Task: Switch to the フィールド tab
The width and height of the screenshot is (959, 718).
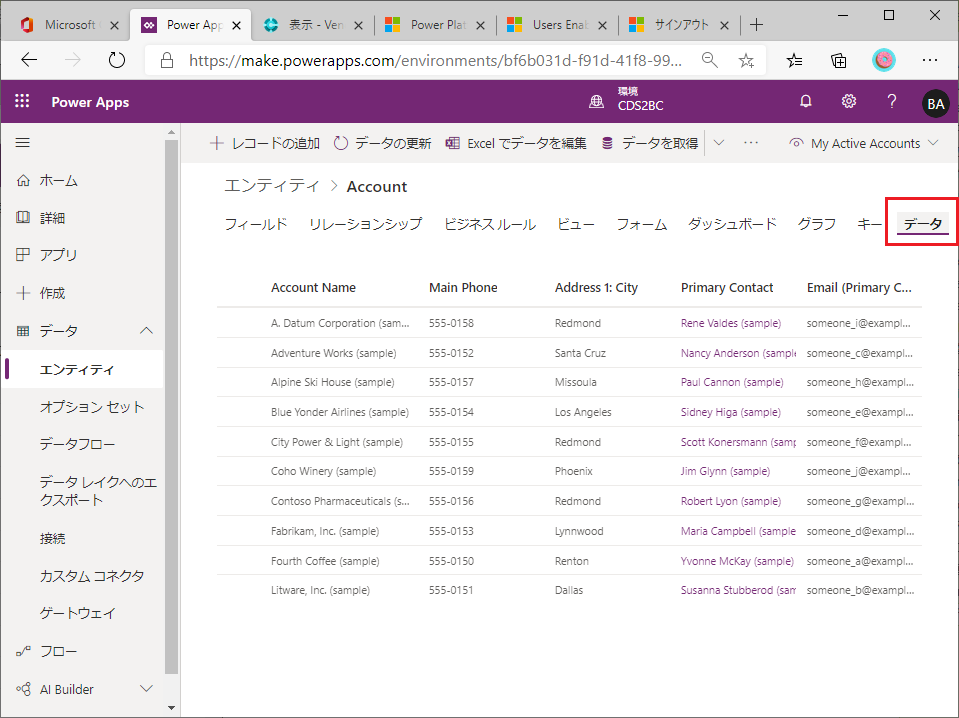Action: (x=256, y=224)
